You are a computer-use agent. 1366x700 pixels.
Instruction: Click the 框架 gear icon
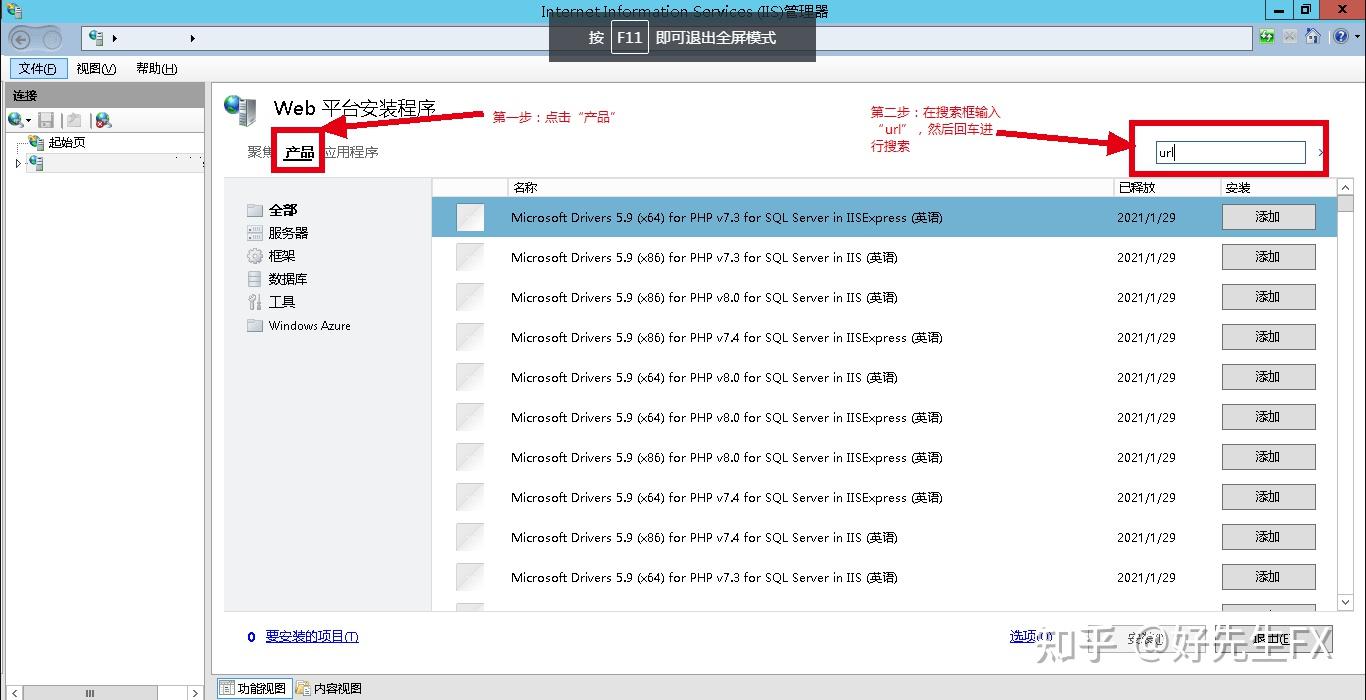coord(255,256)
